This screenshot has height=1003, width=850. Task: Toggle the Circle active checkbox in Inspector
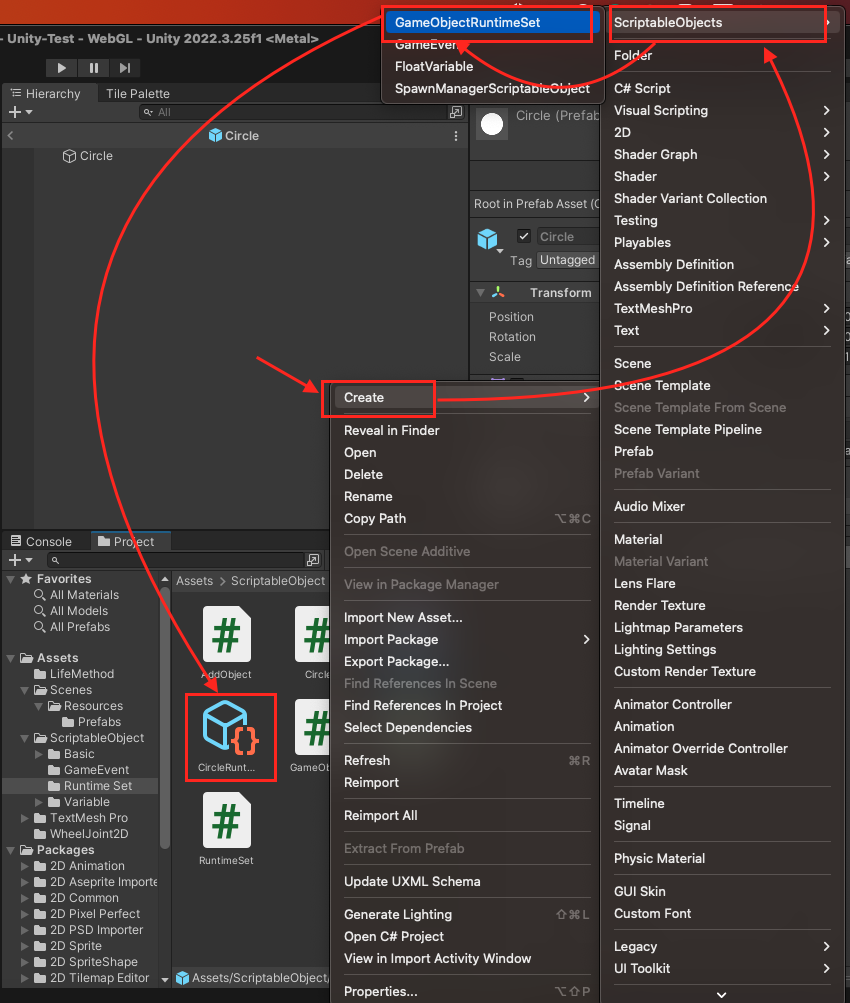coord(524,236)
